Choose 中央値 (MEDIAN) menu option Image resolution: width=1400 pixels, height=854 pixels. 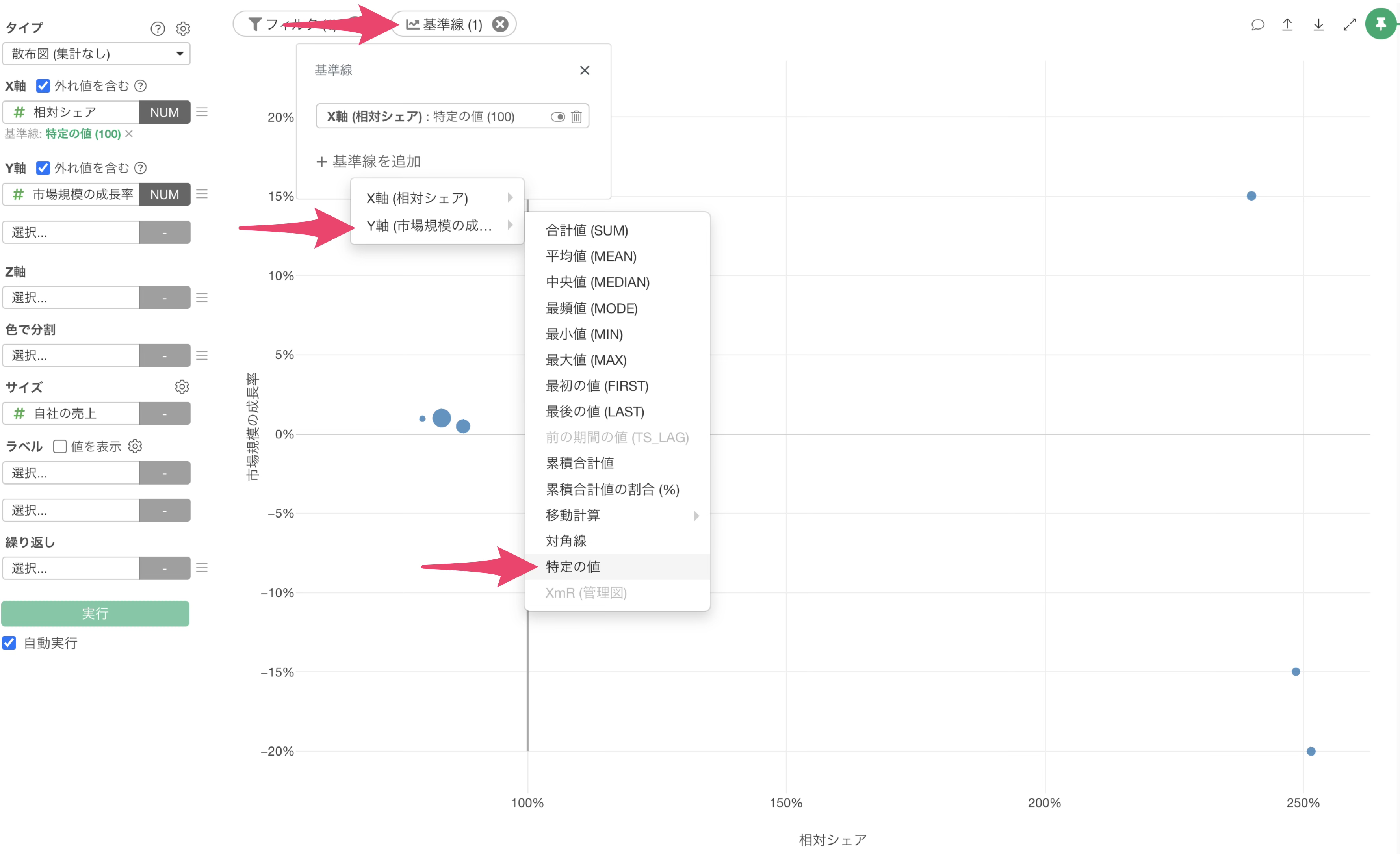pos(597,282)
